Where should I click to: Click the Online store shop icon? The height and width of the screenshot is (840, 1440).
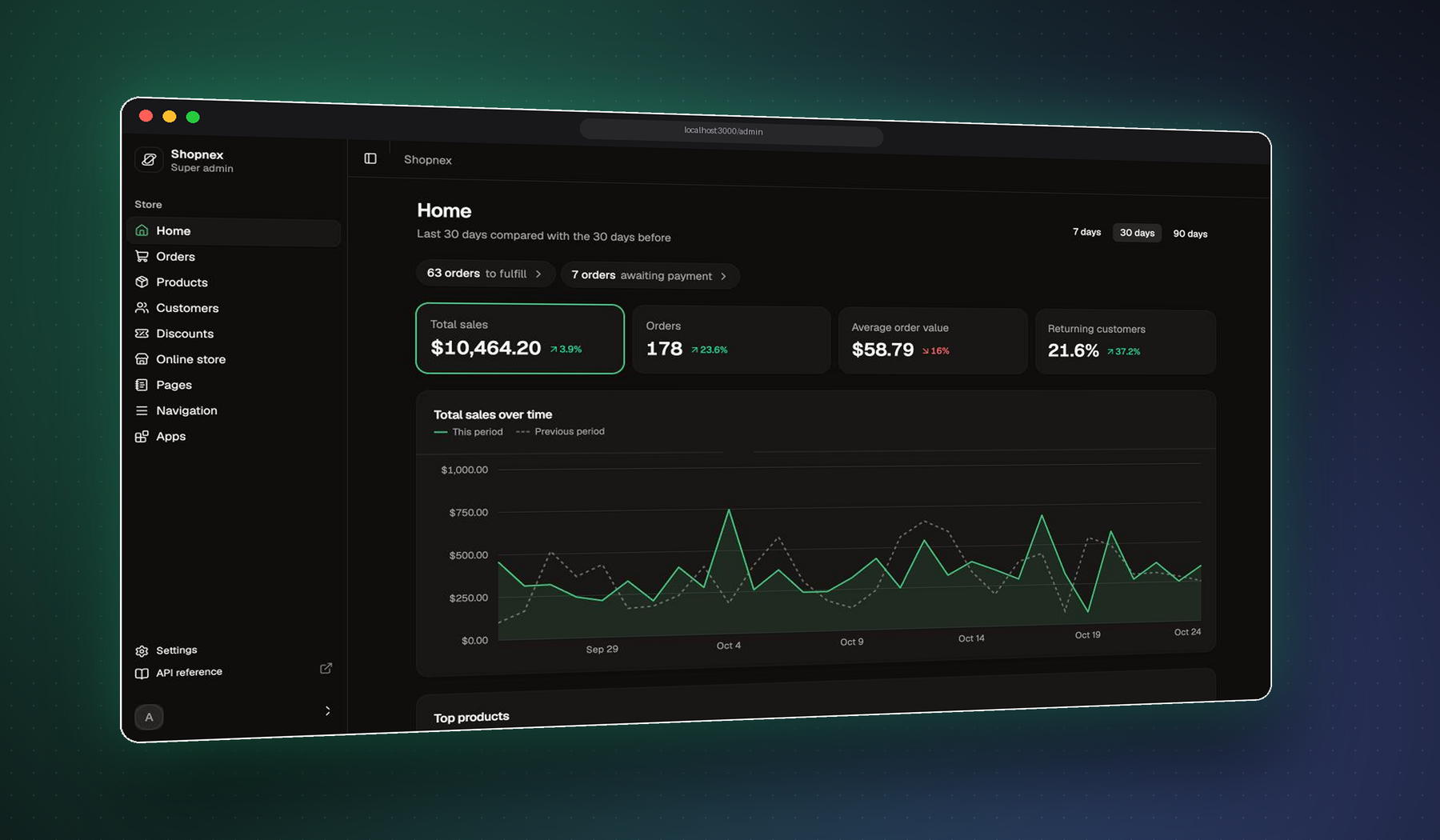142,358
